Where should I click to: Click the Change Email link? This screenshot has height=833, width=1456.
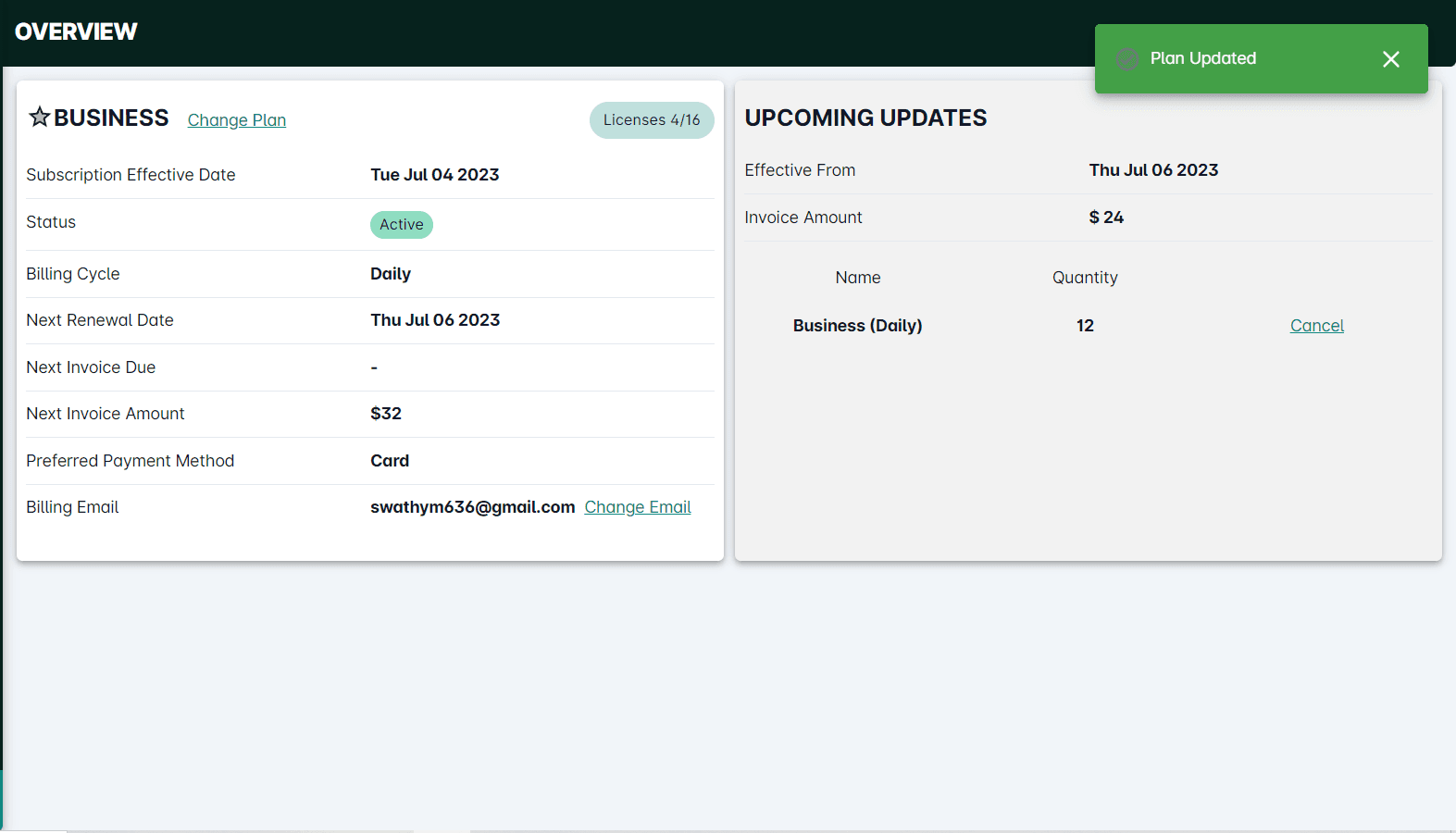638,507
